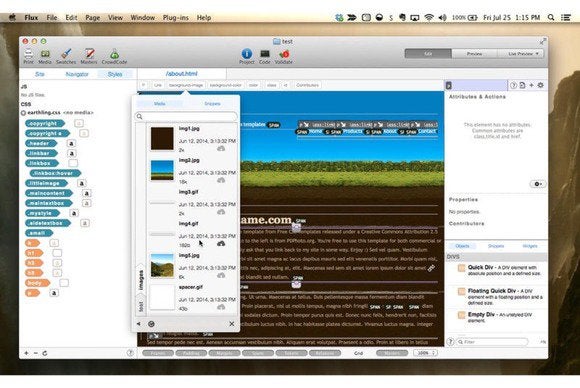Click the checkmark circle in media popup footer
Image resolution: width=580 pixels, height=388 pixels.
coord(151,324)
